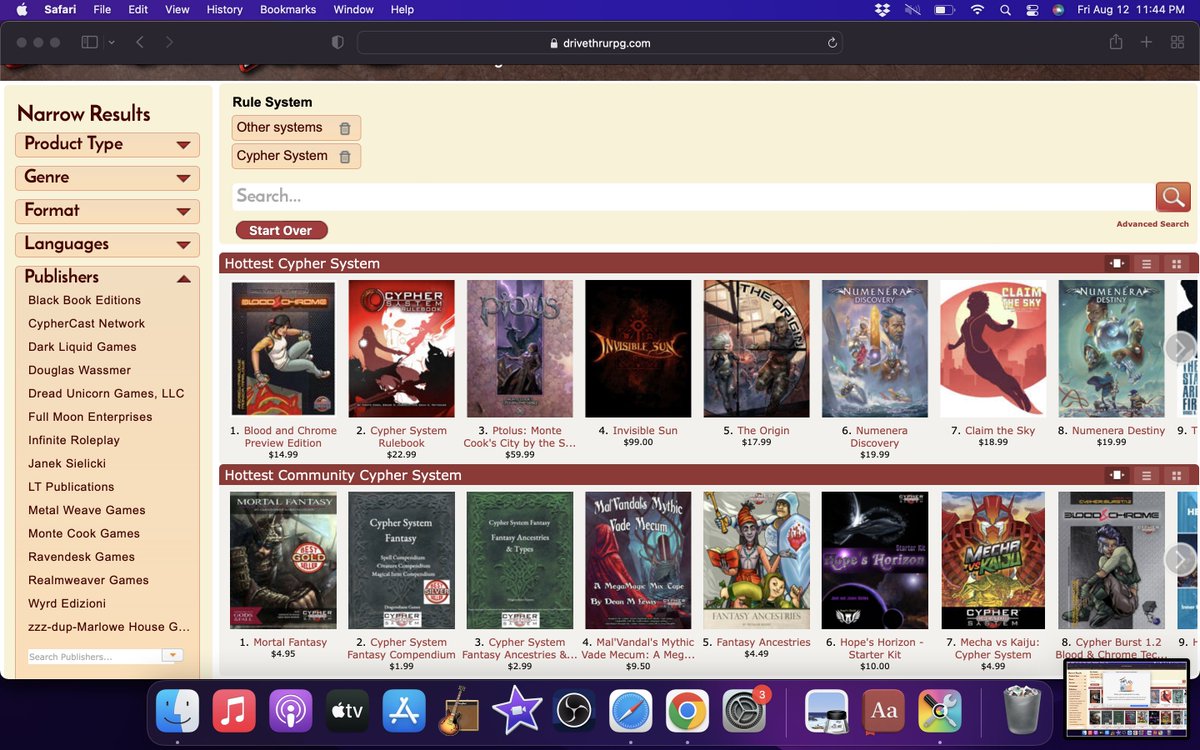
Task: Open the Safari Share button
Action: 1116,42
